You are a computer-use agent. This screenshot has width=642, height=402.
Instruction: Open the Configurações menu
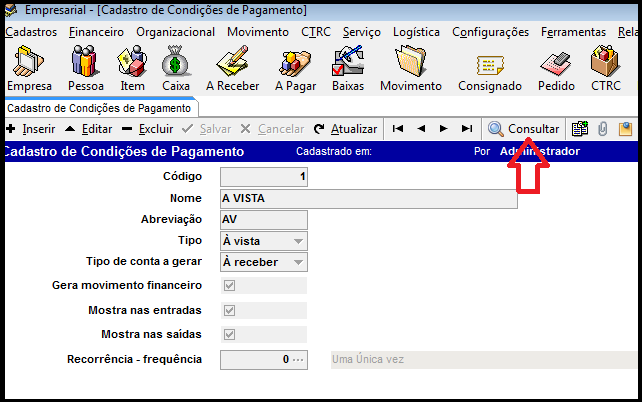490,32
